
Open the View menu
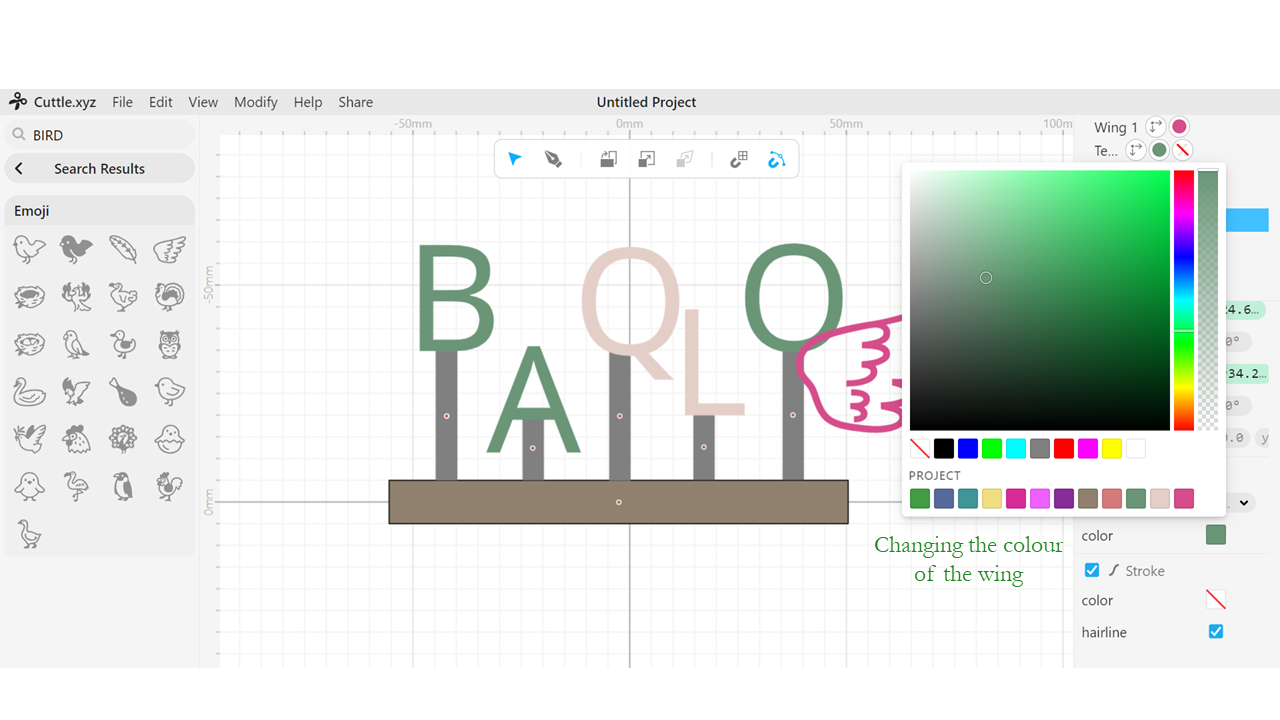[203, 102]
